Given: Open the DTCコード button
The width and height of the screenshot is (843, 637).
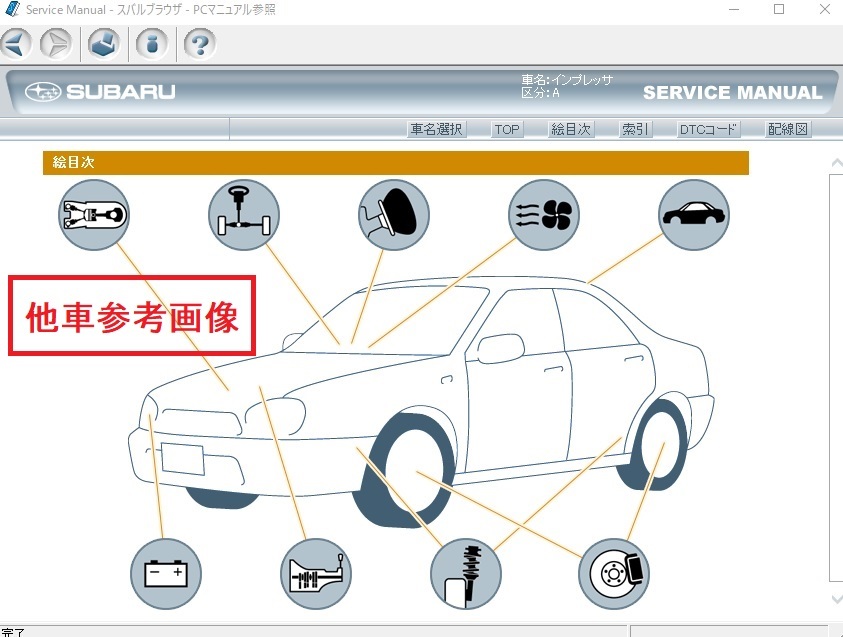Looking at the screenshot, I should 708,129.
